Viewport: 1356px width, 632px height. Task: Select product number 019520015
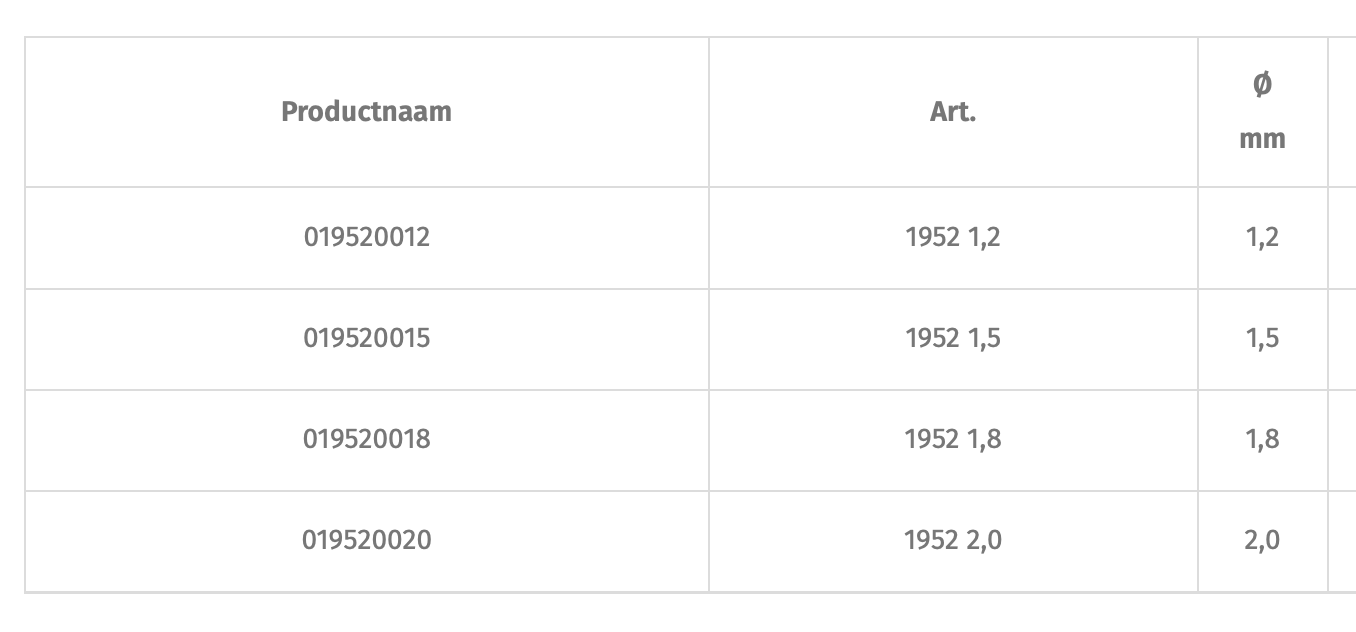(366, 339)
